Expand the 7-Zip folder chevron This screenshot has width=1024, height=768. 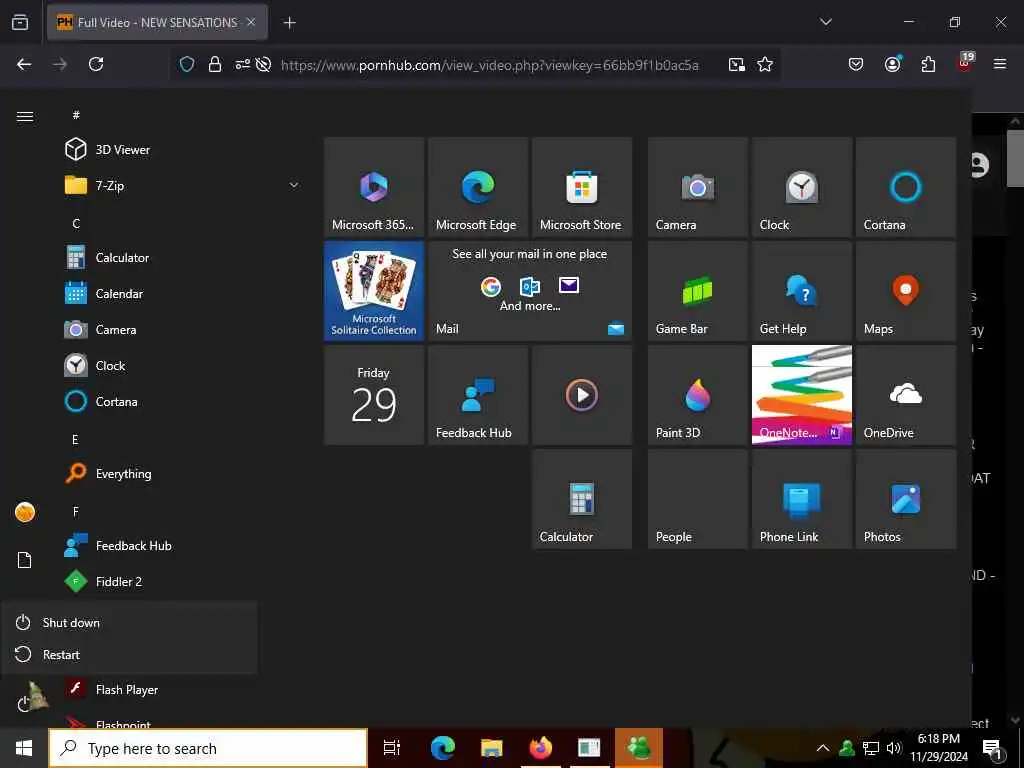pos(294,185)
